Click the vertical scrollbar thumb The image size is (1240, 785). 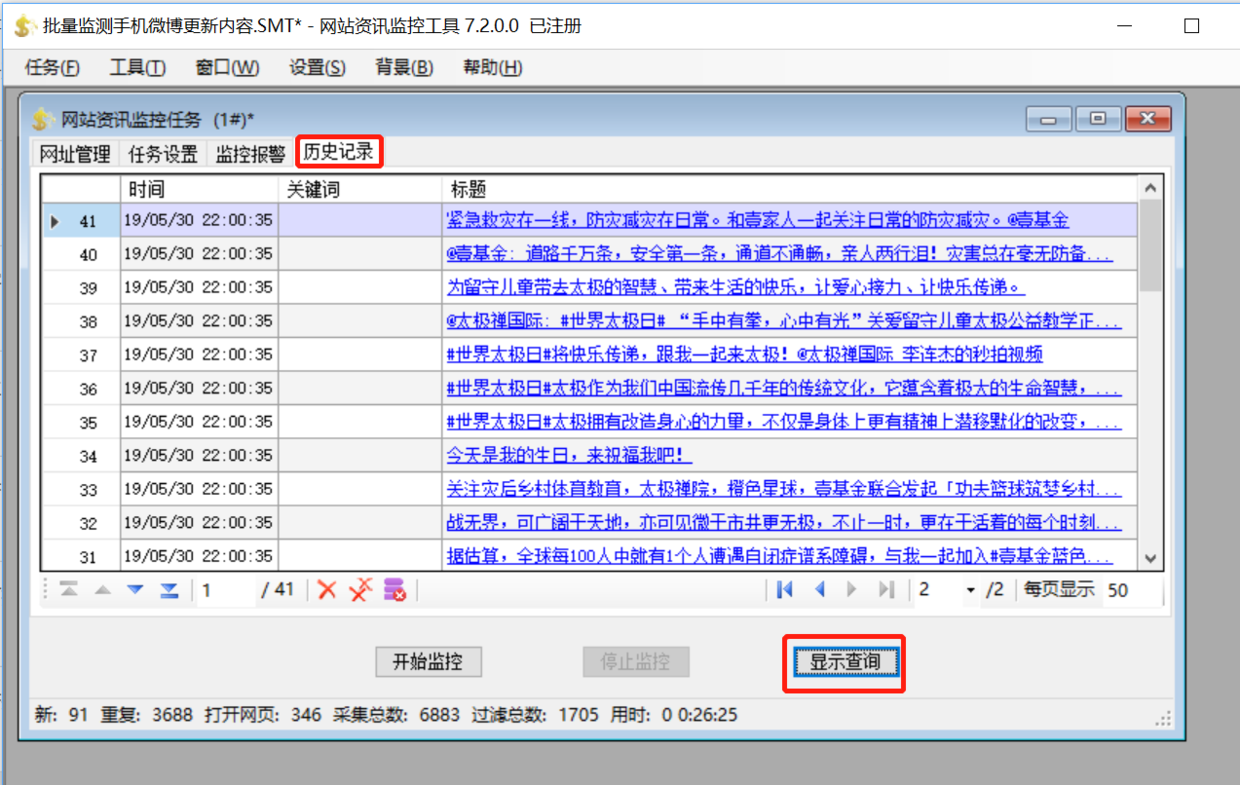coord(1150,246)
